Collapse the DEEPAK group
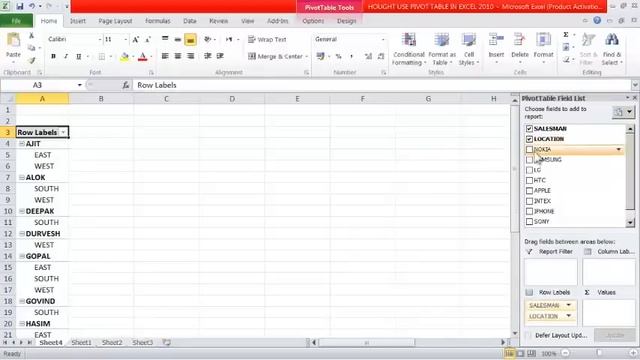Image resolution: width=640 pixels, height=360 pixels. pyautogui.click(x=22, y=211)
